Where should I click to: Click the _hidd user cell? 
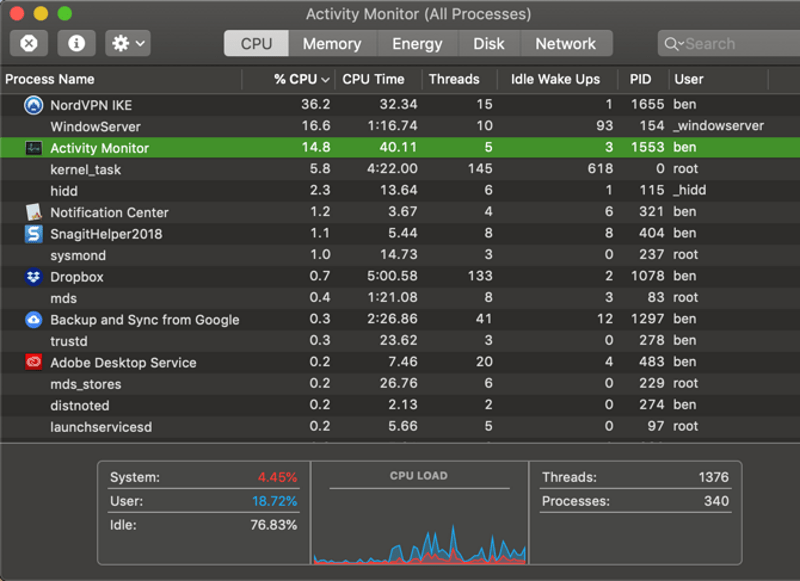click(x=689, y=190)
